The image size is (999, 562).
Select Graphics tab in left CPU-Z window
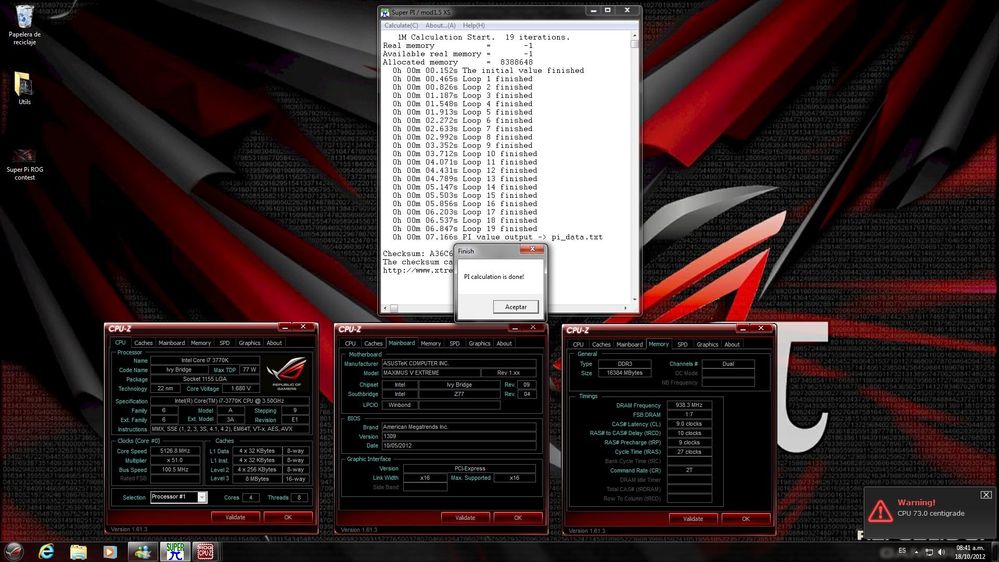pyautogui.click(x=249, y=343)
